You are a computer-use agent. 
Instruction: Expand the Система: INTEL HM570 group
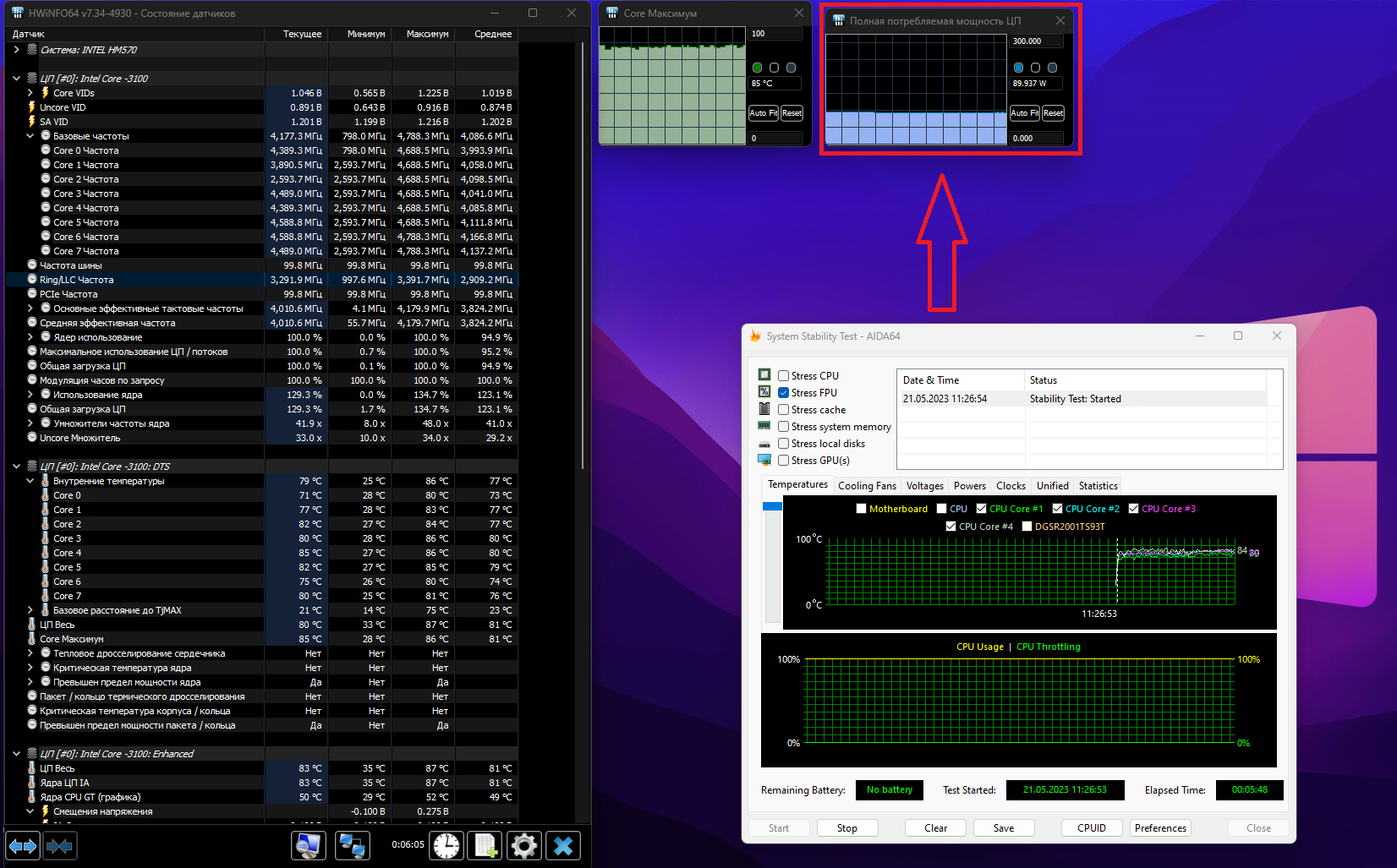point(16,50)
